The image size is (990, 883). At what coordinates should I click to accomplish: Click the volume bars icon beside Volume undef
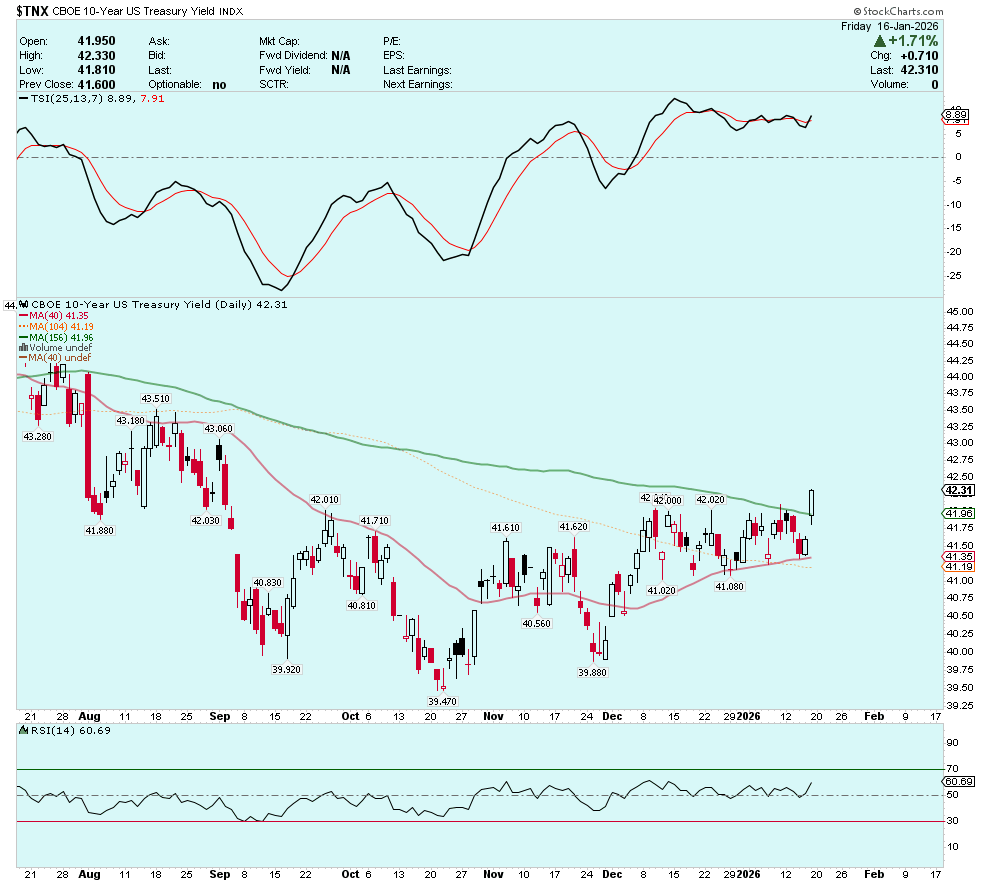coord(23,347)
